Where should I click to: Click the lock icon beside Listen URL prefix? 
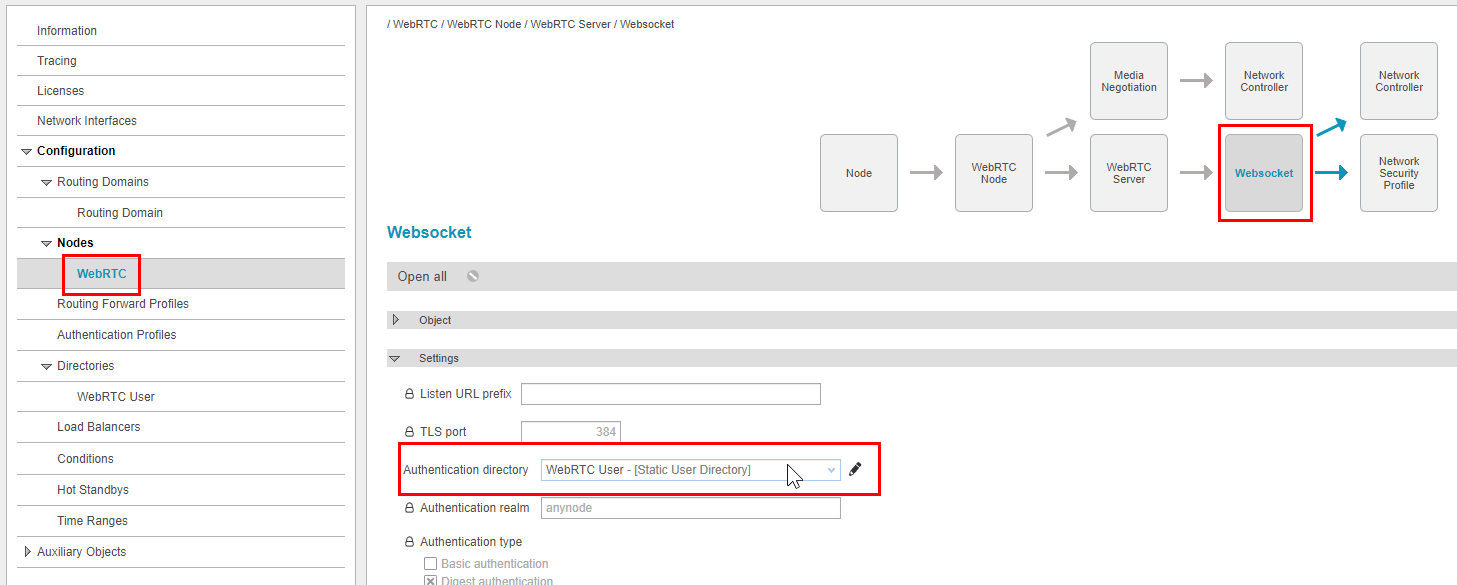click(409, 394)
